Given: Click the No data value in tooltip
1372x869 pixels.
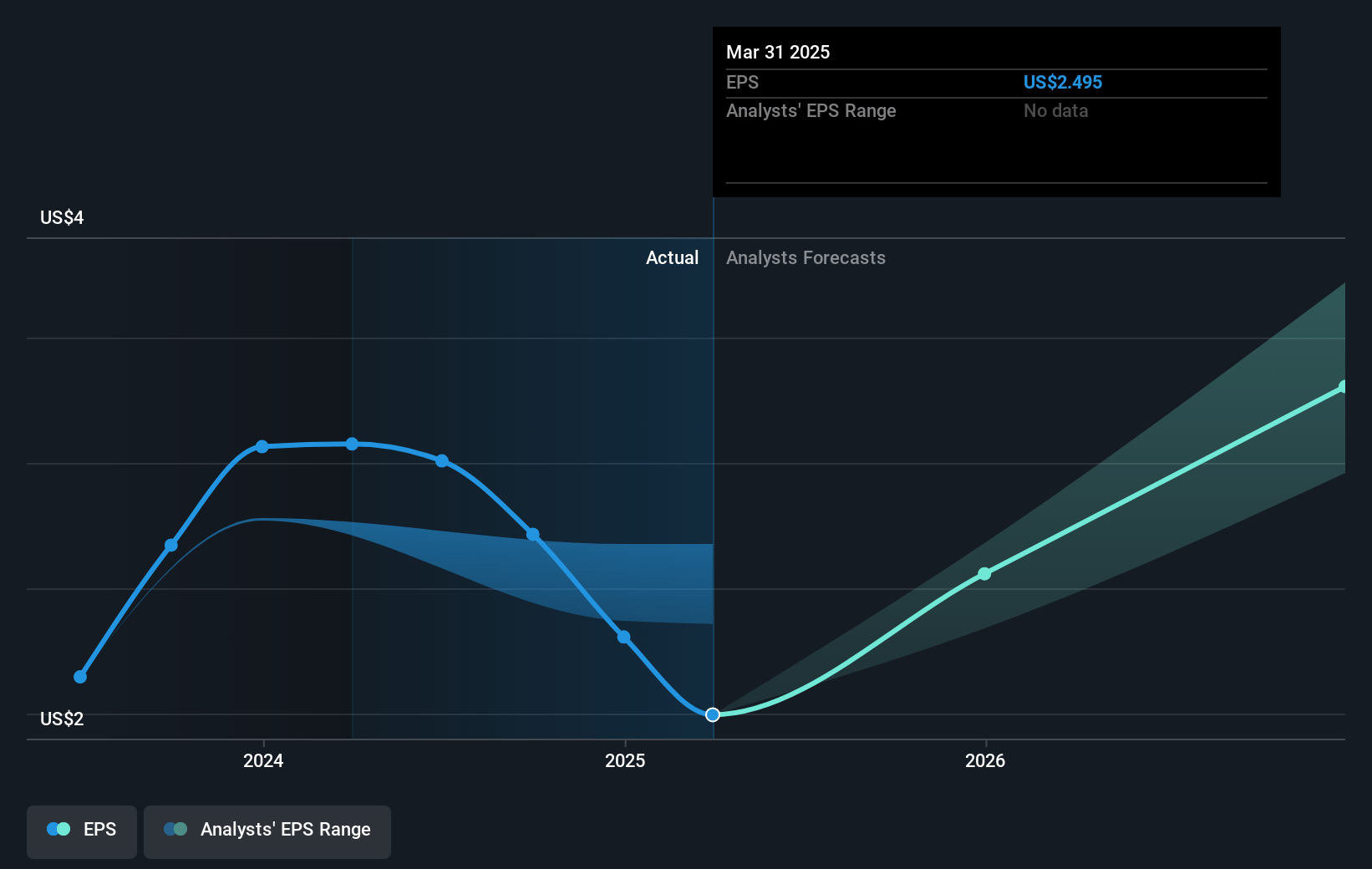Looking at the screenshot, I should pyautogui.click(x=1056, y=110).
